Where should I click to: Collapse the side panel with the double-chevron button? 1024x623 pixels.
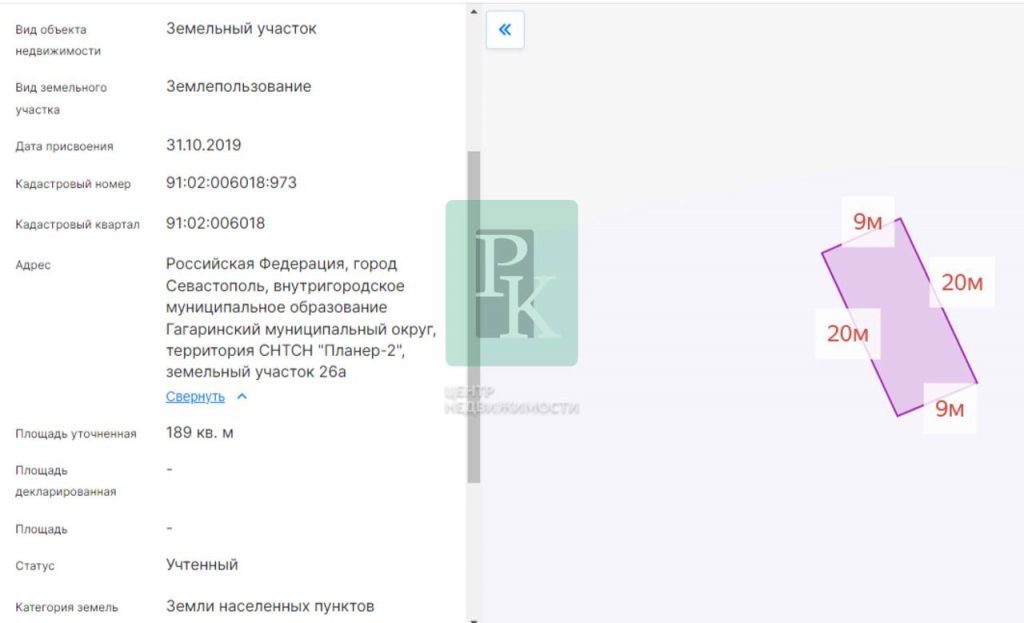pyautogui.click(x=505, y=30)
